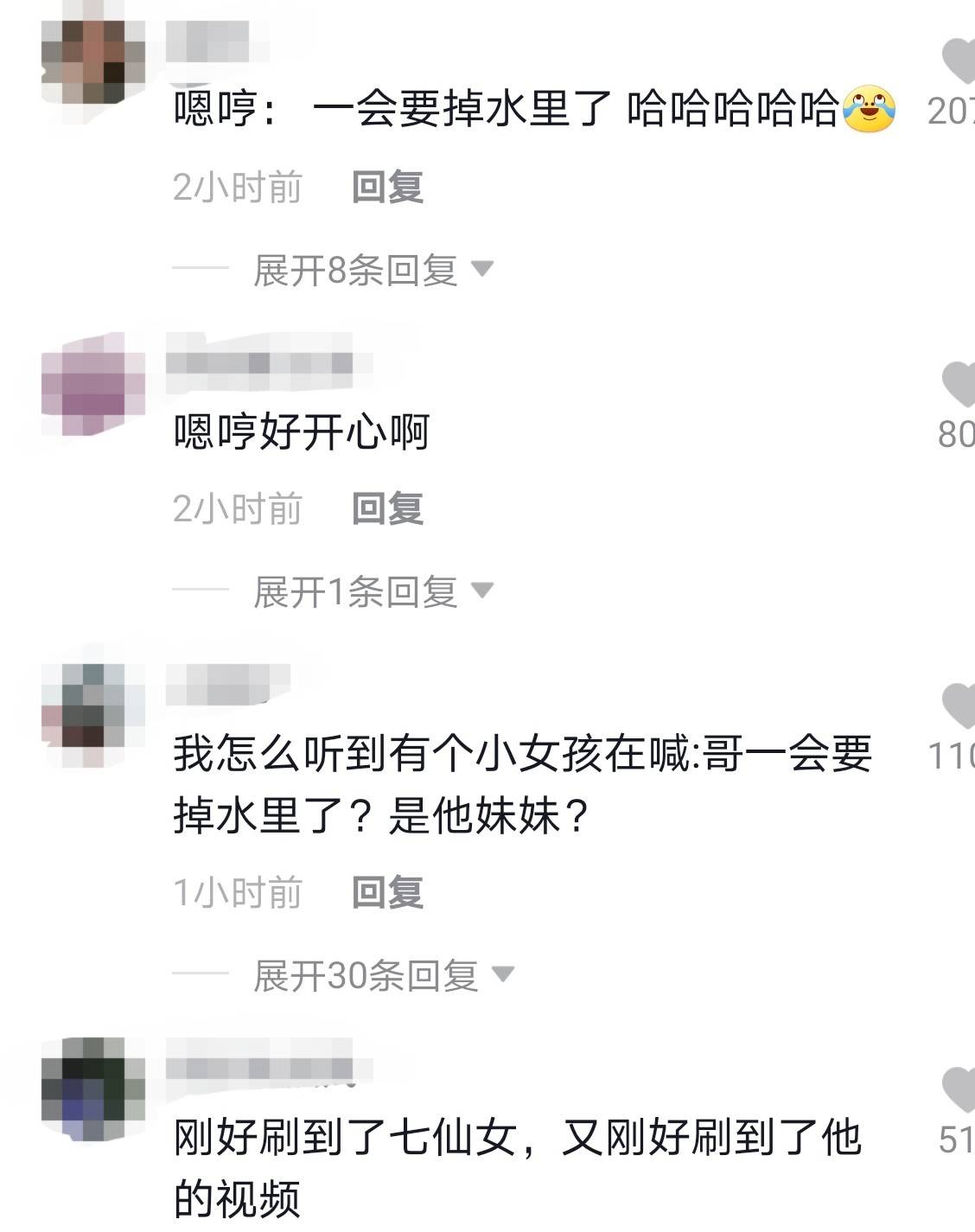Open username above 我怎么听到有个小女孩 comment
Image resolution: width=975 pixels, height=1232 pixels.
[x=228, y=685]
